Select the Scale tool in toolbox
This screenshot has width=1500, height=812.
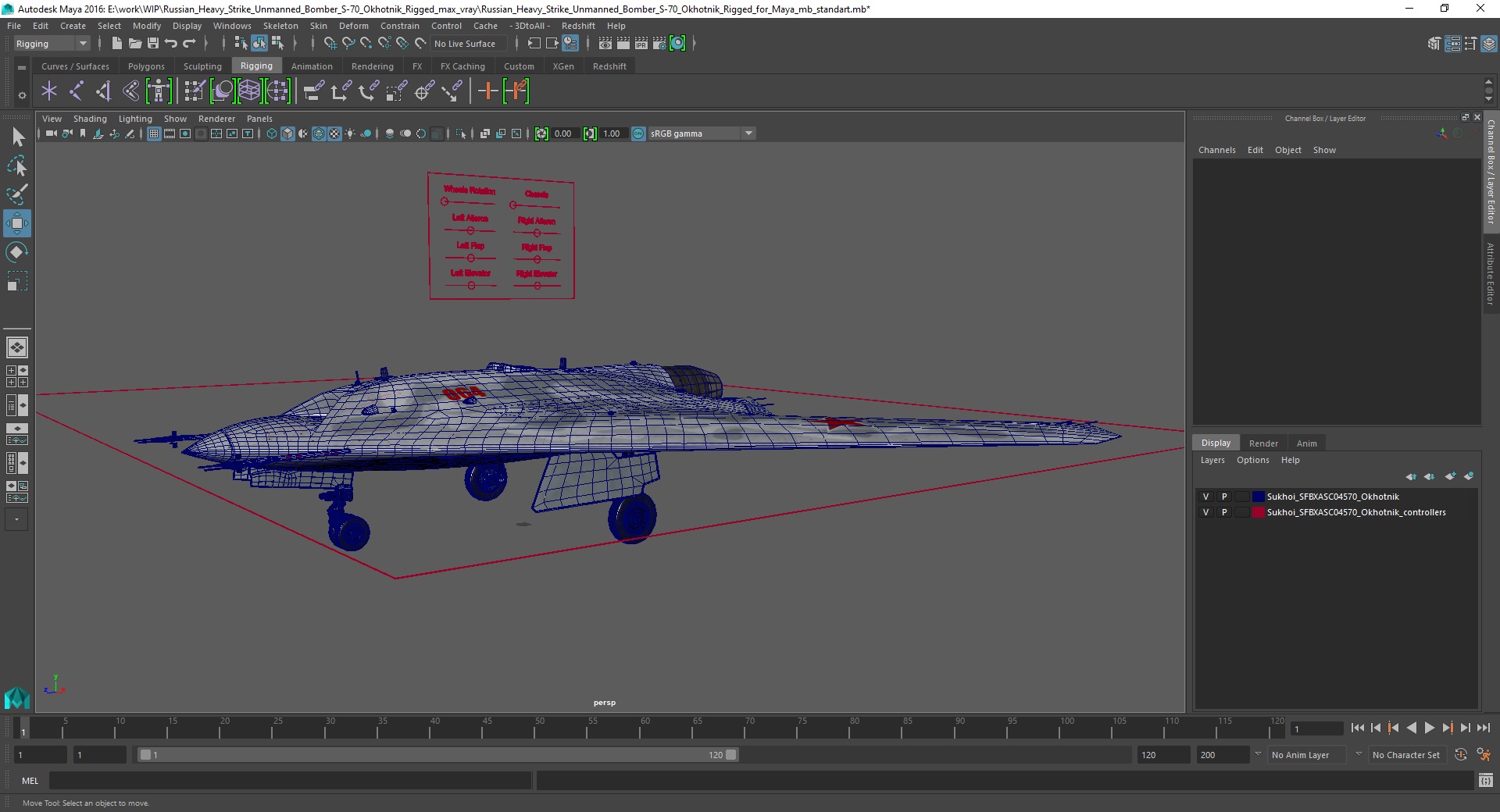(17, 281)
